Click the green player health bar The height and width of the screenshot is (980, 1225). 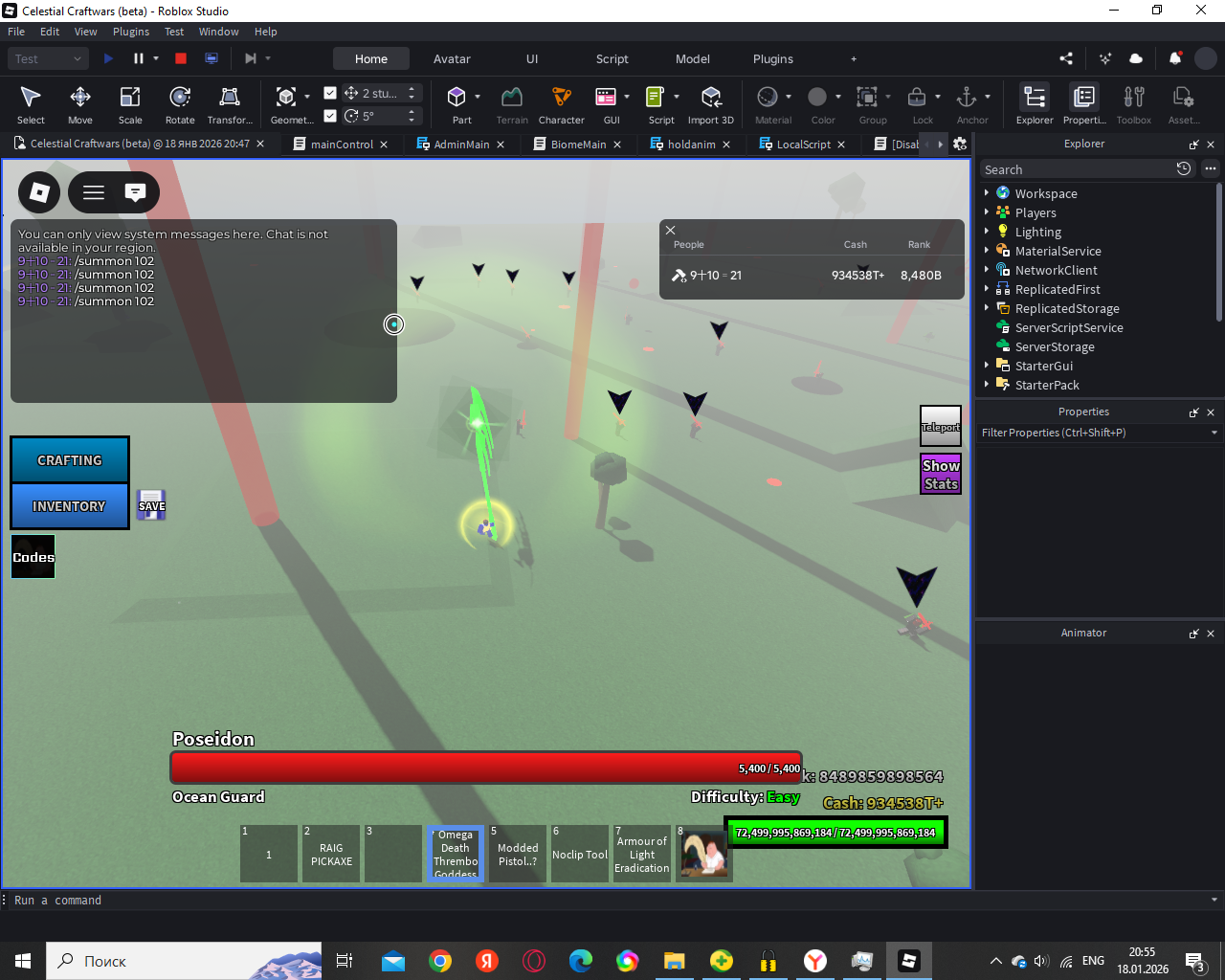(x=835, y=833)
